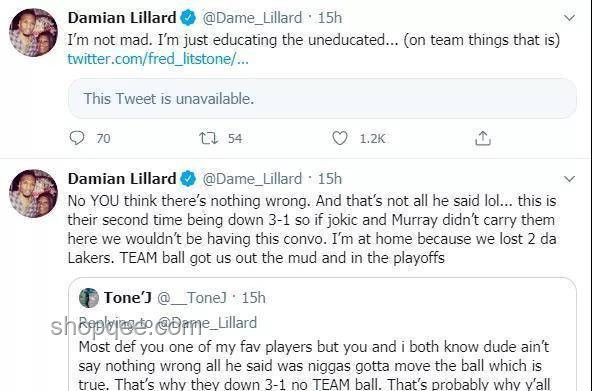Click verified badge on the first Damian Lillard tweet

coord(188,18)
